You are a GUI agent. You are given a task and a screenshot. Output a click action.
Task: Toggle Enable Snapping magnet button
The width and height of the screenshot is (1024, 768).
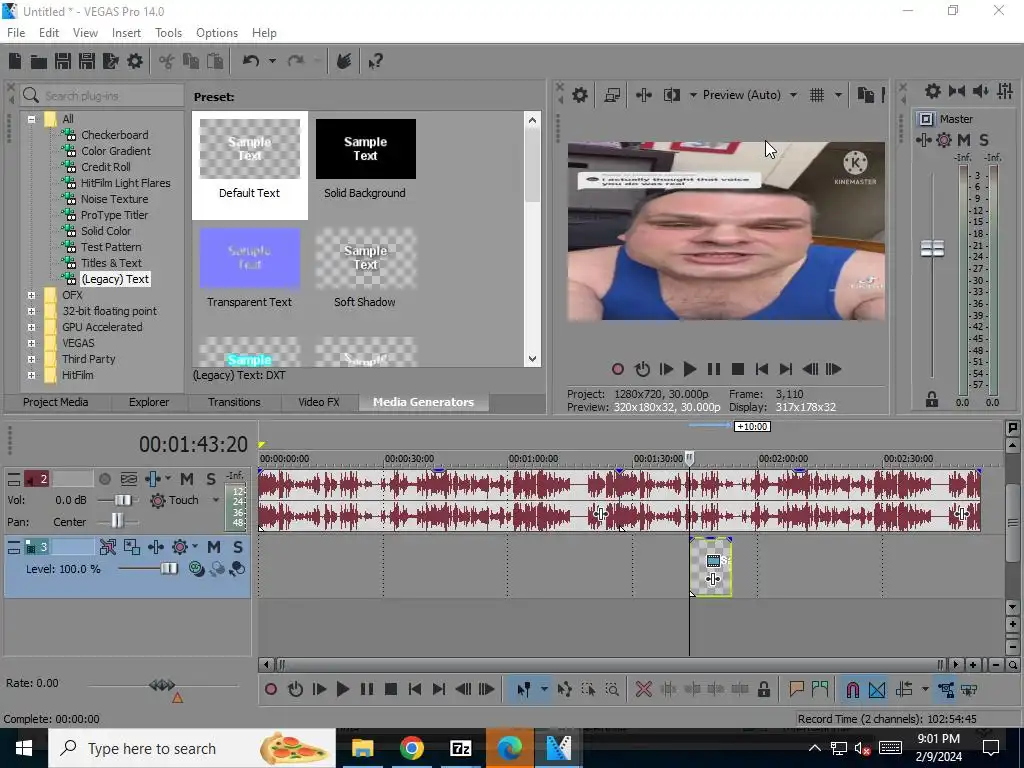(x=852, y=689)
